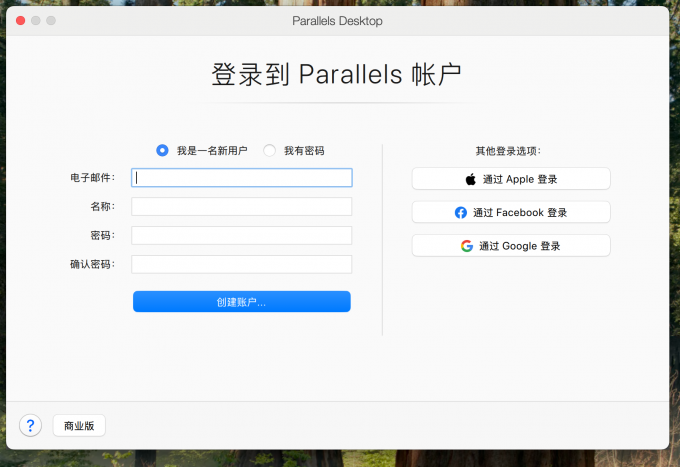The height and width of the screenshot is (467, 680).
Task: Click the 确认密码 field
Action: (x=242, y=265)
